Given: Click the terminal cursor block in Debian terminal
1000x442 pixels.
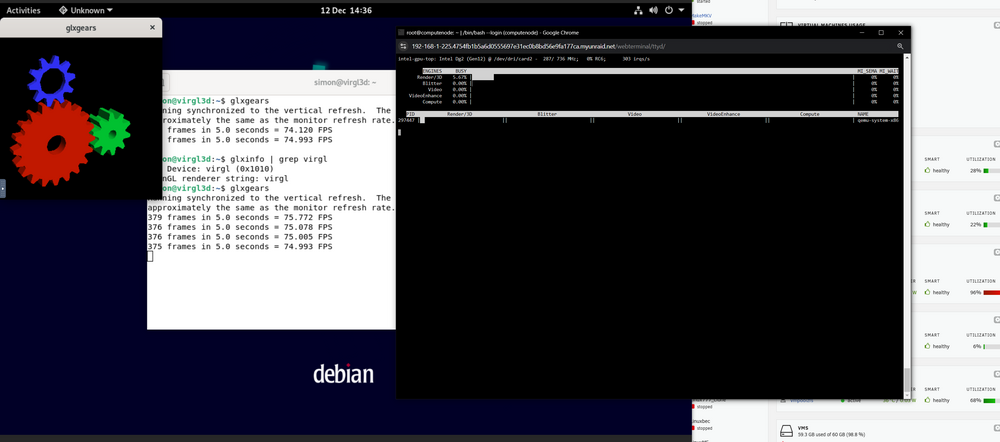Looking at the screenshot, I should coord(150,256).
